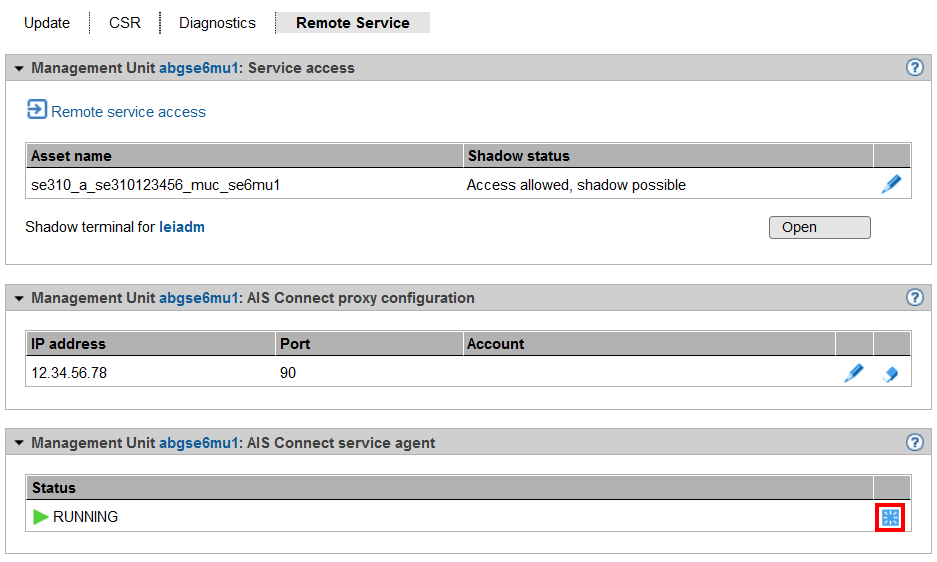Collapse the AIS Connect service agent section
The height and width of the screenshot is (562, 937).
19,443
